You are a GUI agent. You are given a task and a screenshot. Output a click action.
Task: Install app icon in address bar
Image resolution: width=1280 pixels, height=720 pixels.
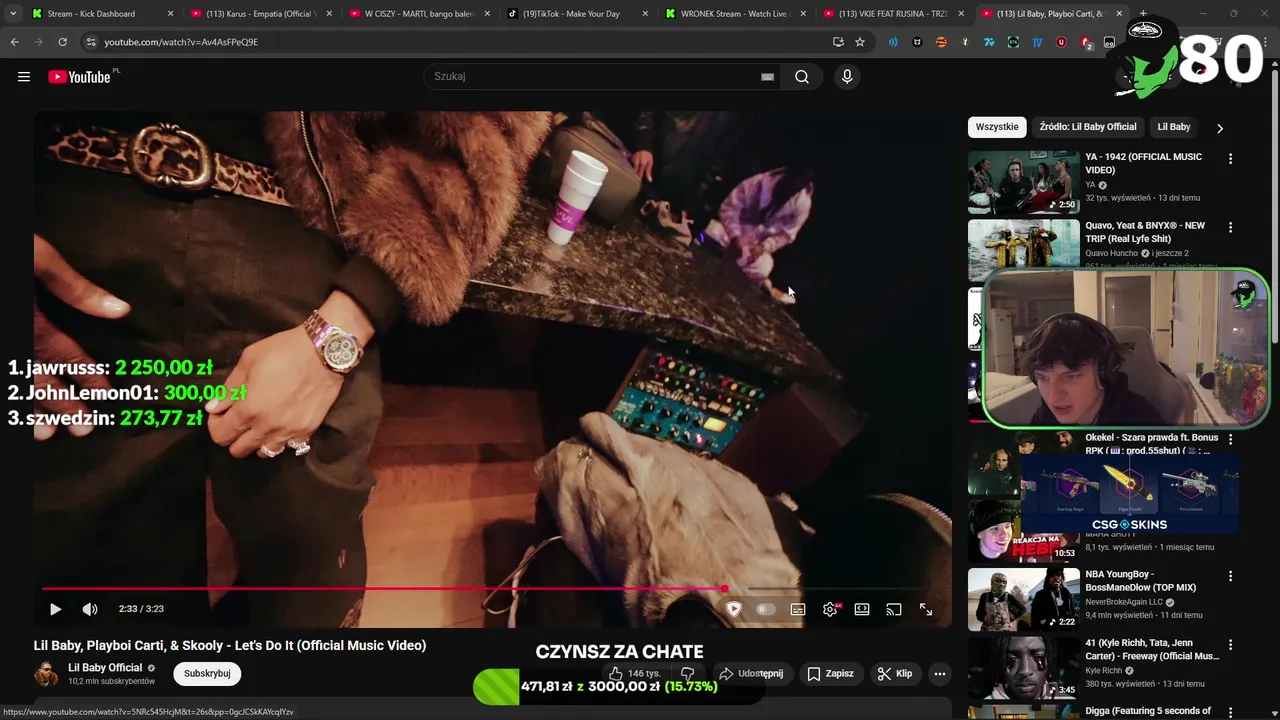tap(838, 42)
